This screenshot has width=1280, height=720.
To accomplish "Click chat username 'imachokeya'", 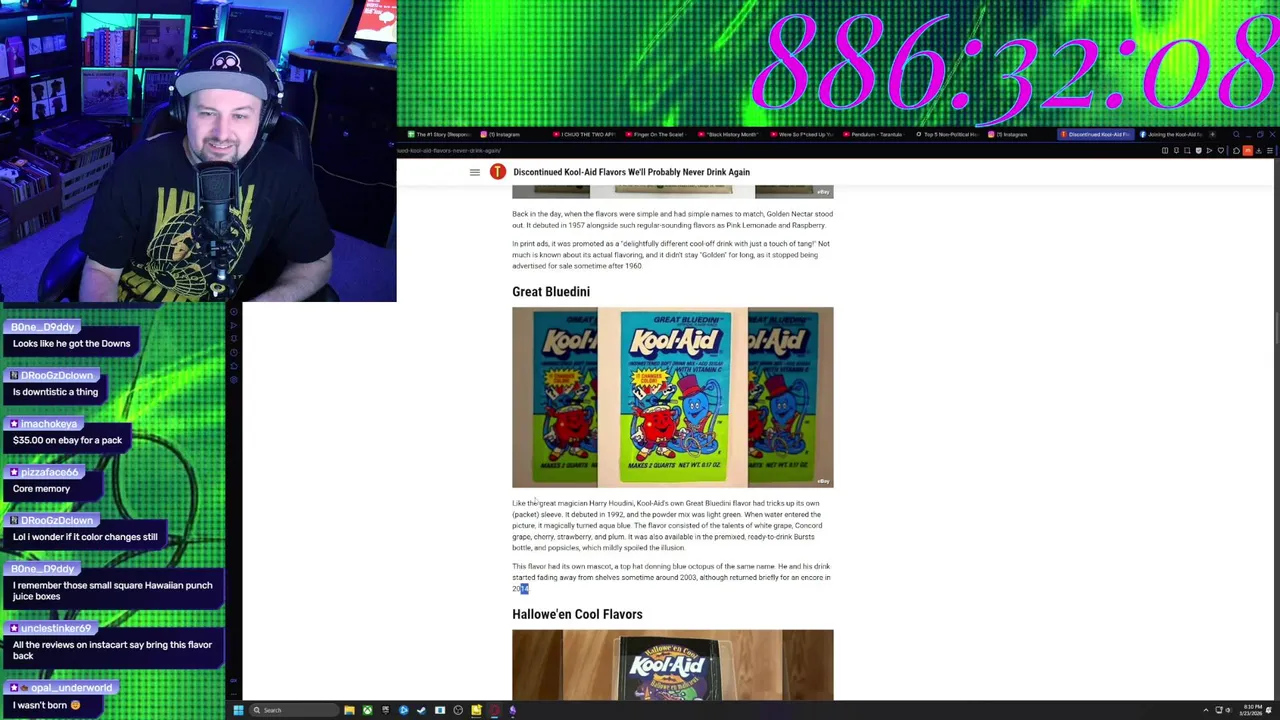I will pyautogui.click(x=49, y=424).
